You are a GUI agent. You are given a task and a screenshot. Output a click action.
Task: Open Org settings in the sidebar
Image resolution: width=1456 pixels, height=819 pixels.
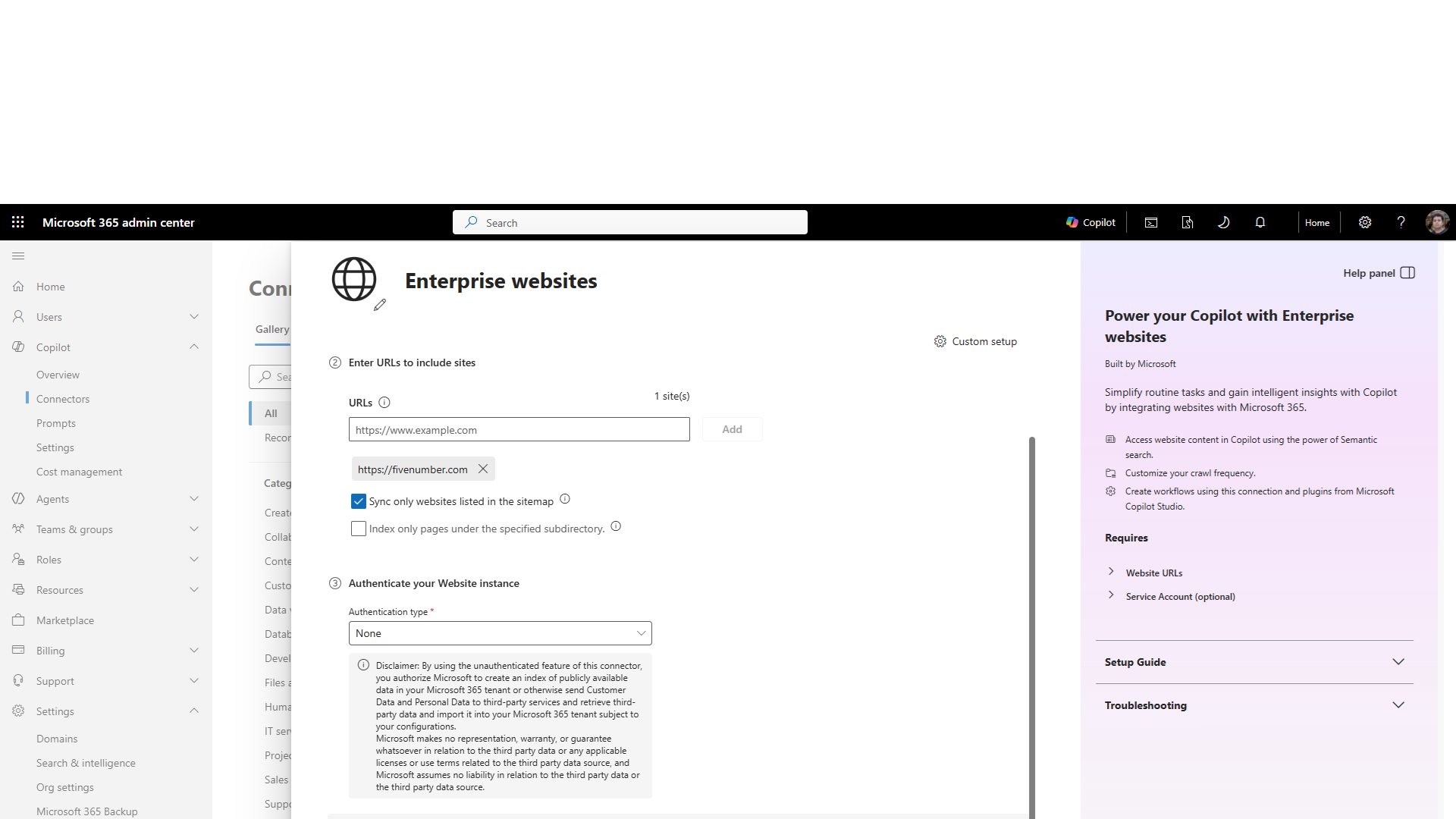[65, 787]
